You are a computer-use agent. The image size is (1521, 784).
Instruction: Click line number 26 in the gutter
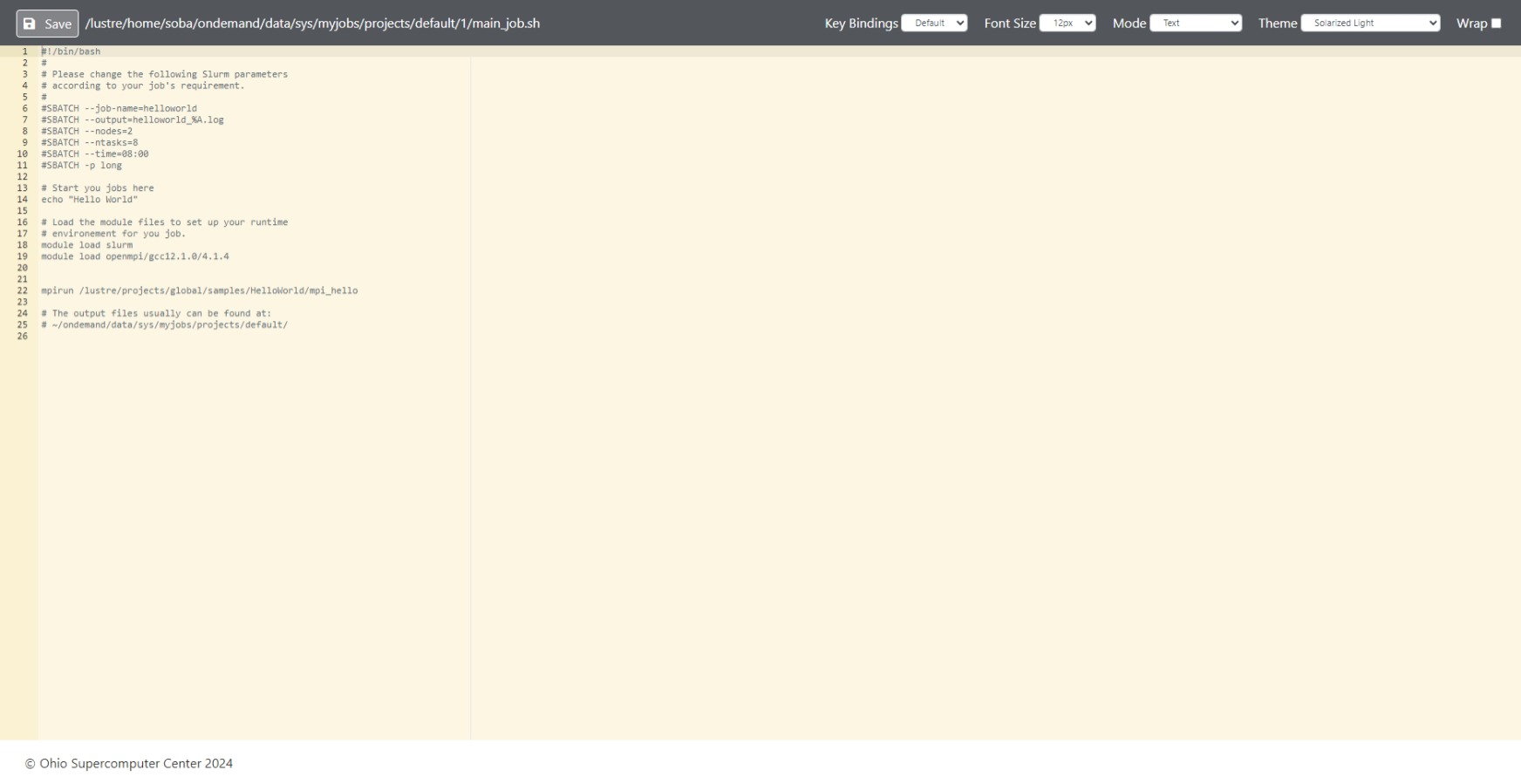22,337
